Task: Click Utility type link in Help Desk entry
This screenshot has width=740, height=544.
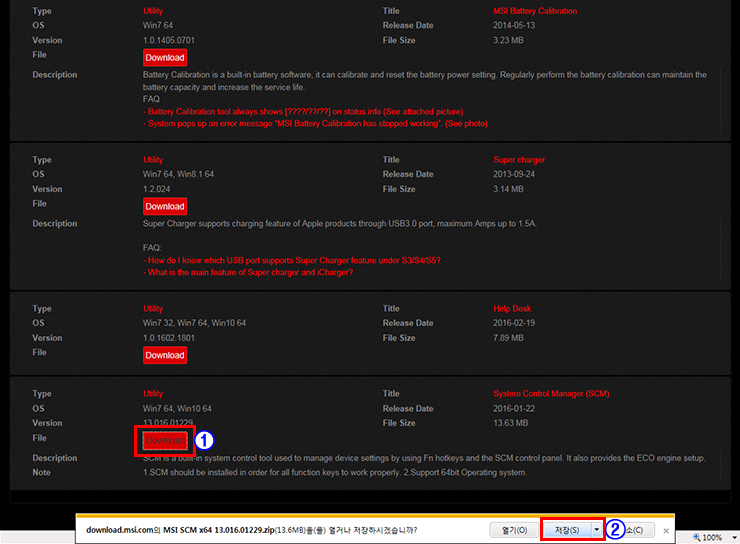Action: pyautogui.click(x=153, y=309)
